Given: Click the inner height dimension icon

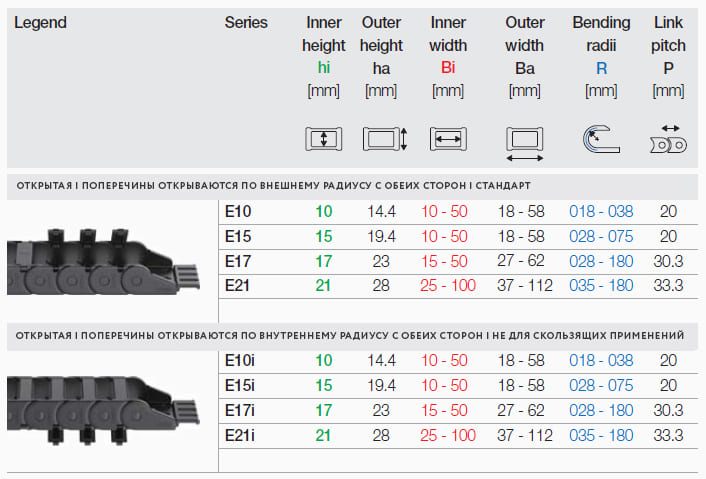Looking at the screenshot, I should (323, 139).
